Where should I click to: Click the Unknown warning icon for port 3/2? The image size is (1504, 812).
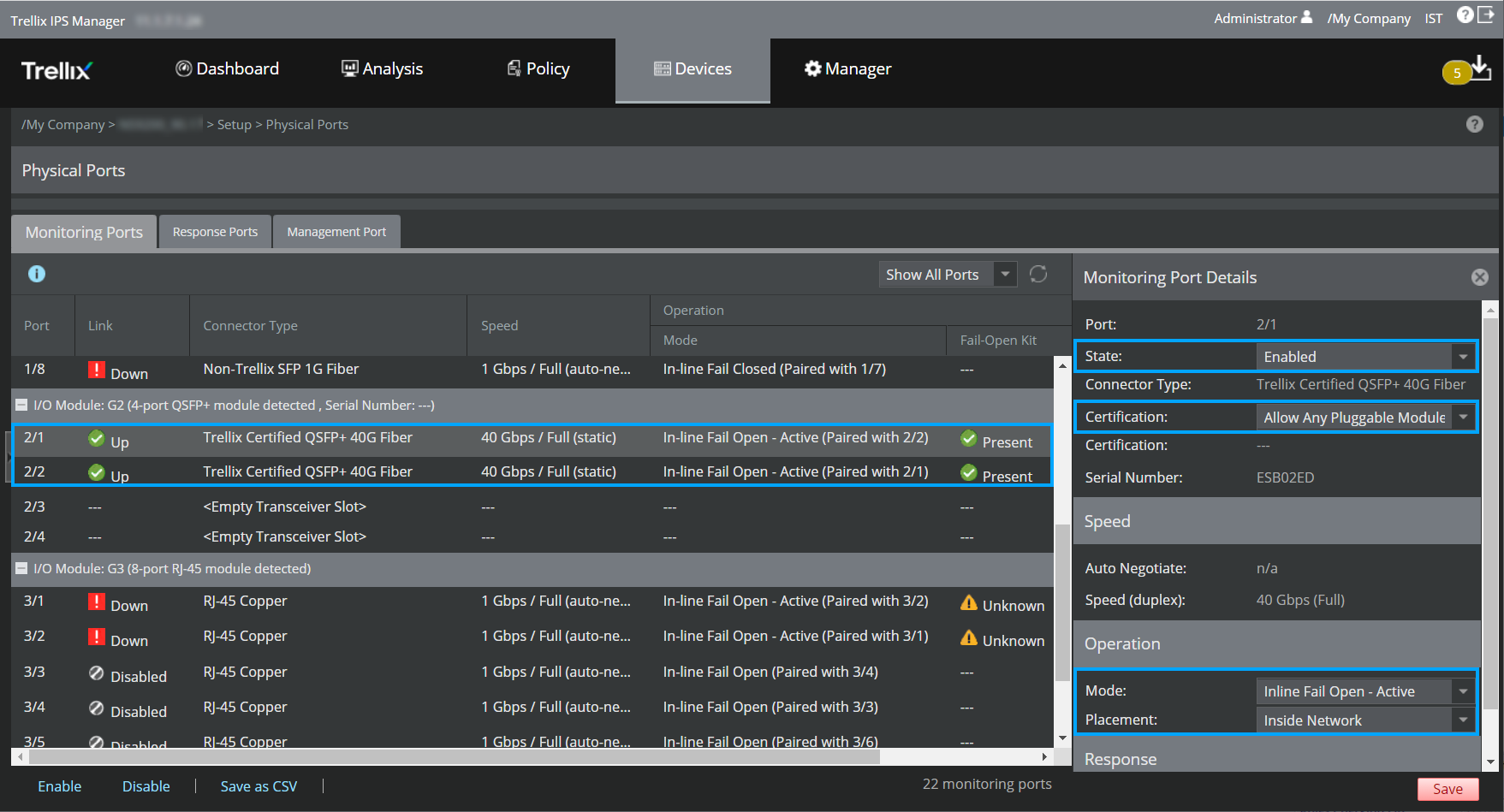tap(969, 637)
